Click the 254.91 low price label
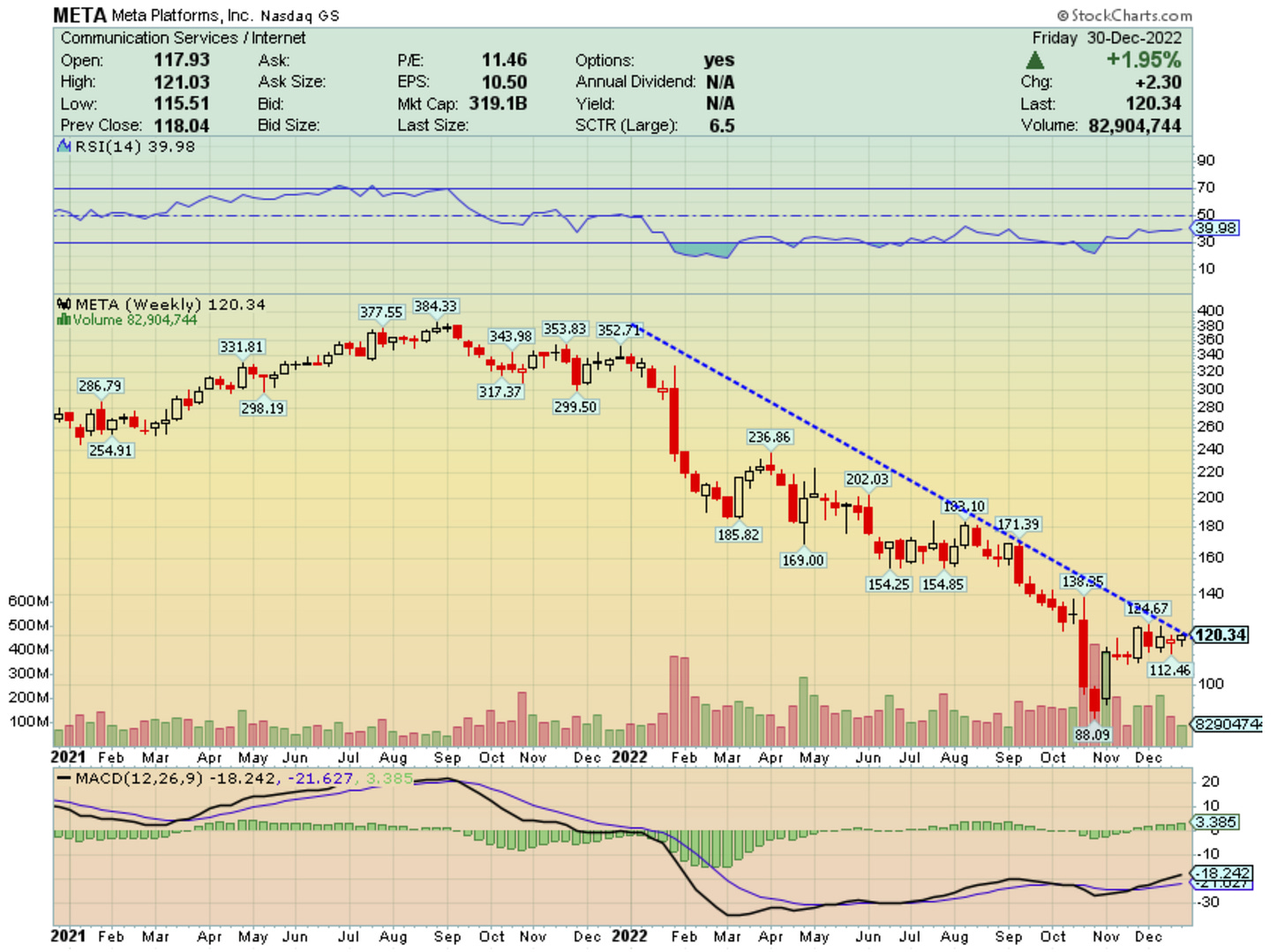 coord(110,450)
